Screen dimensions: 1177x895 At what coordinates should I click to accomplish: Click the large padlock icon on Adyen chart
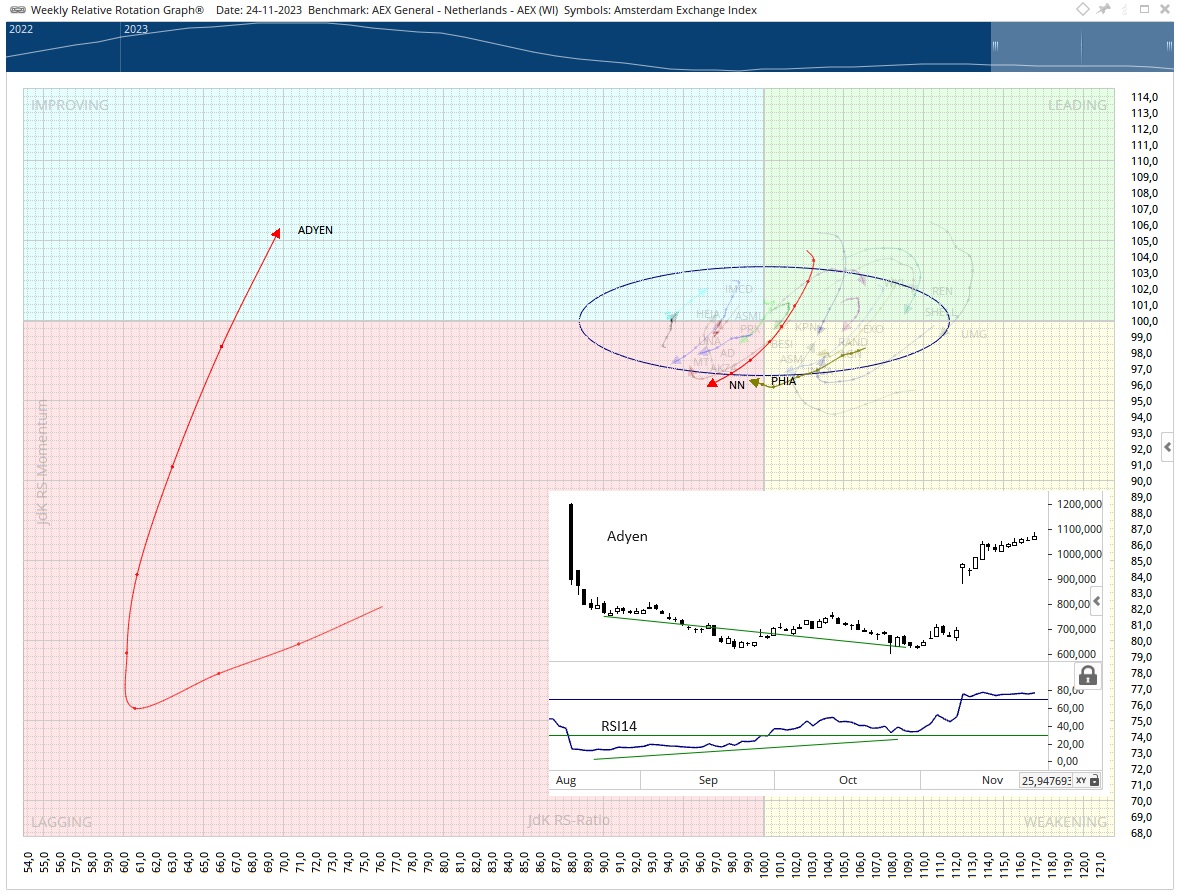click(1088, 675)
